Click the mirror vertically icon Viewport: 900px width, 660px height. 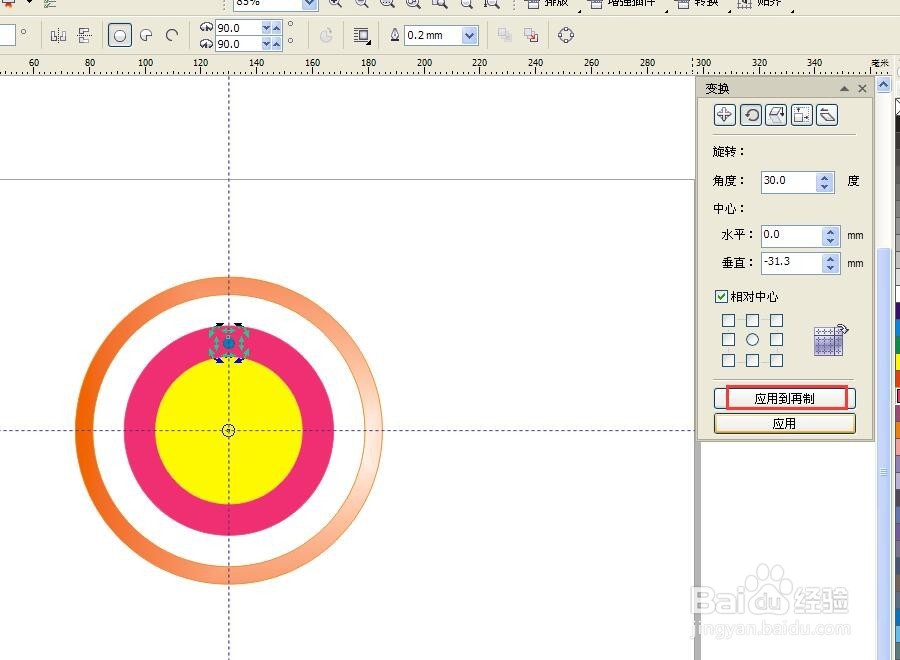click(x=84, y=36)
